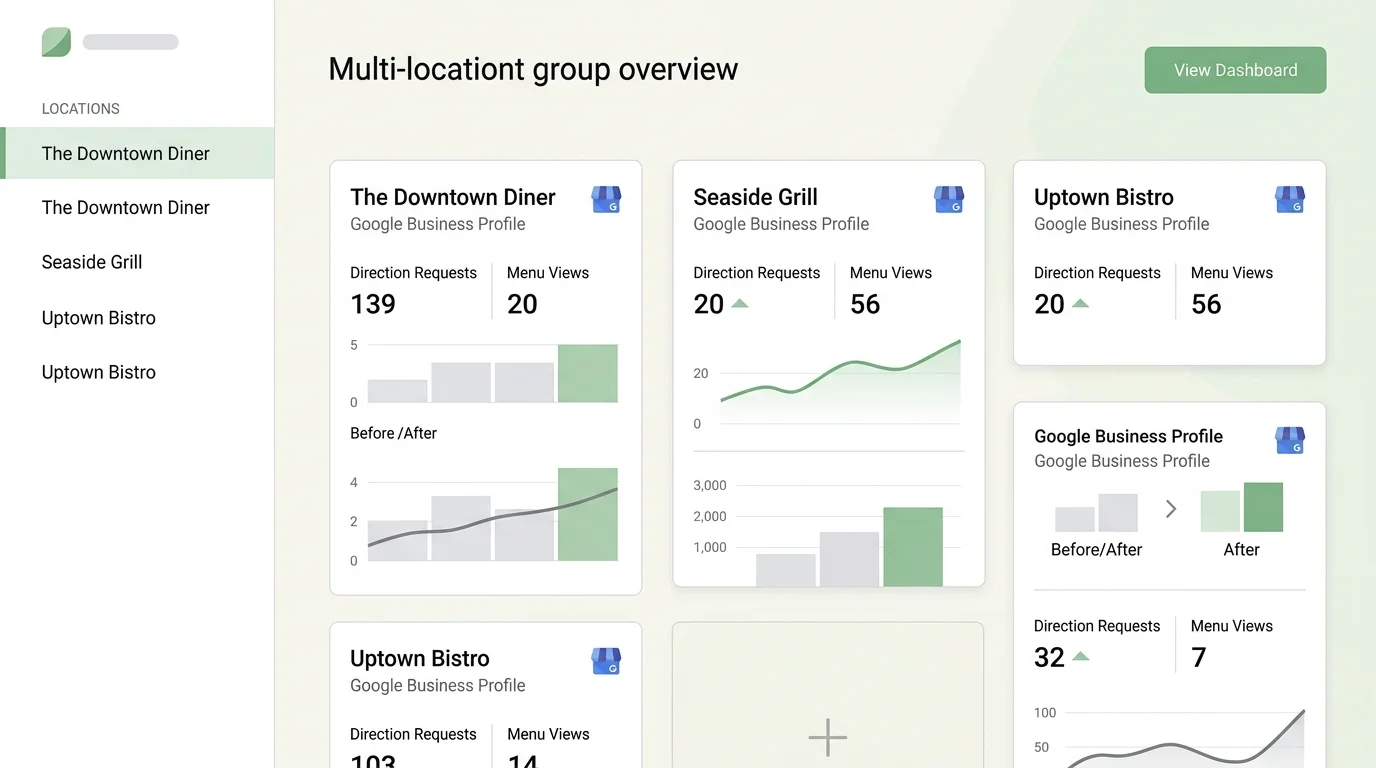Click the up-trend arrow beside Direction Requests 32

[1080, 657]
